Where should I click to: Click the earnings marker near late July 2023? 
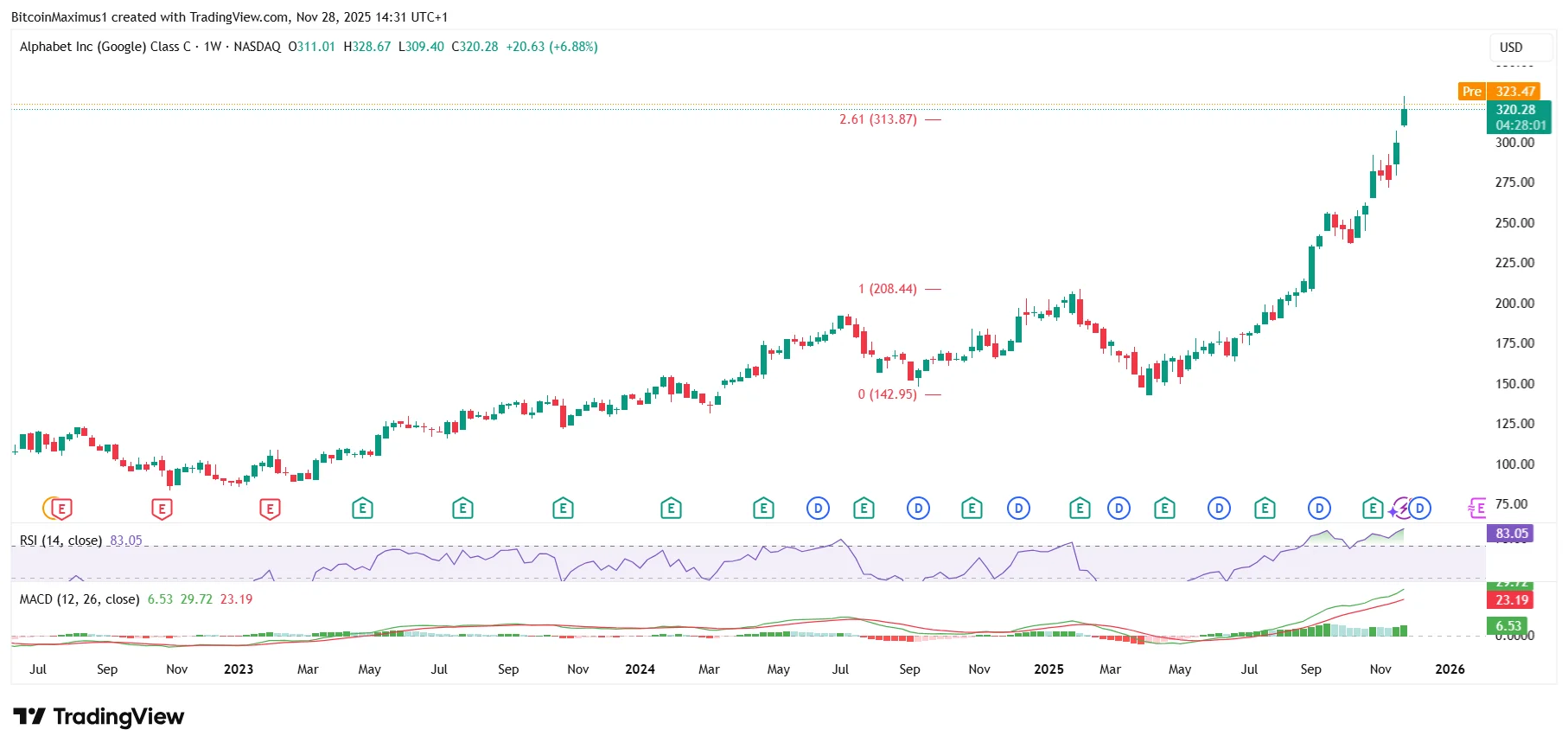[462, 509]
